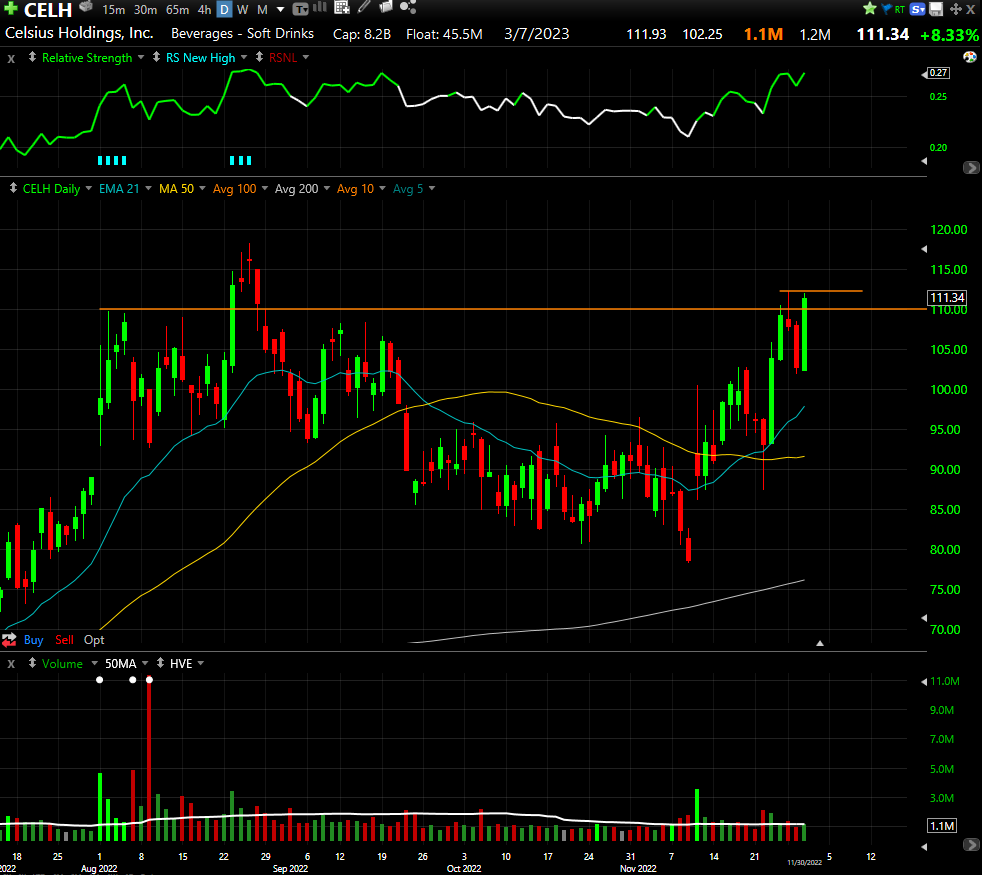Click the 1.1M volume axis marker
Viewport: 982px width, 875px height.
[x=942, y=826]
